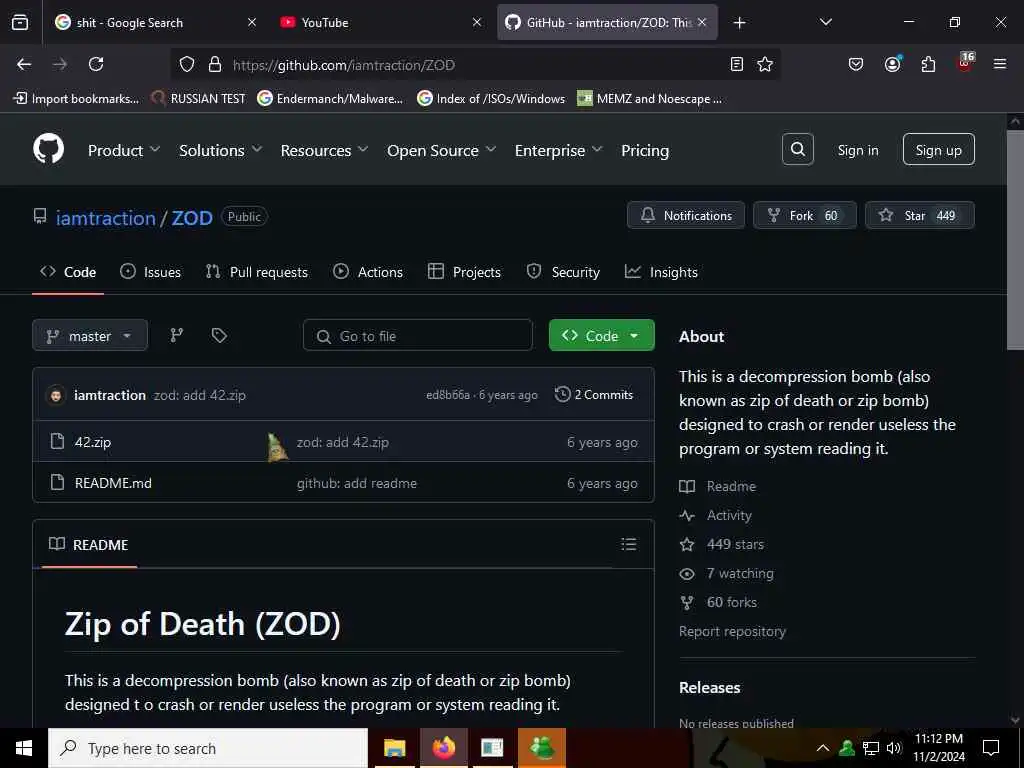Screen dimensions: 1024x768
Task: Expand the Product menu
Action: click(x=124, y=150)
